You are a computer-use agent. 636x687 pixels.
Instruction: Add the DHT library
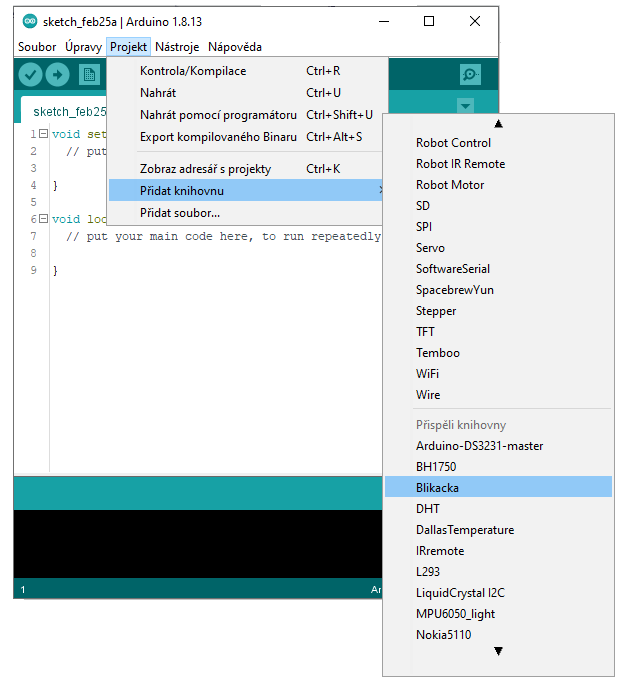click(x=498, y=509)
